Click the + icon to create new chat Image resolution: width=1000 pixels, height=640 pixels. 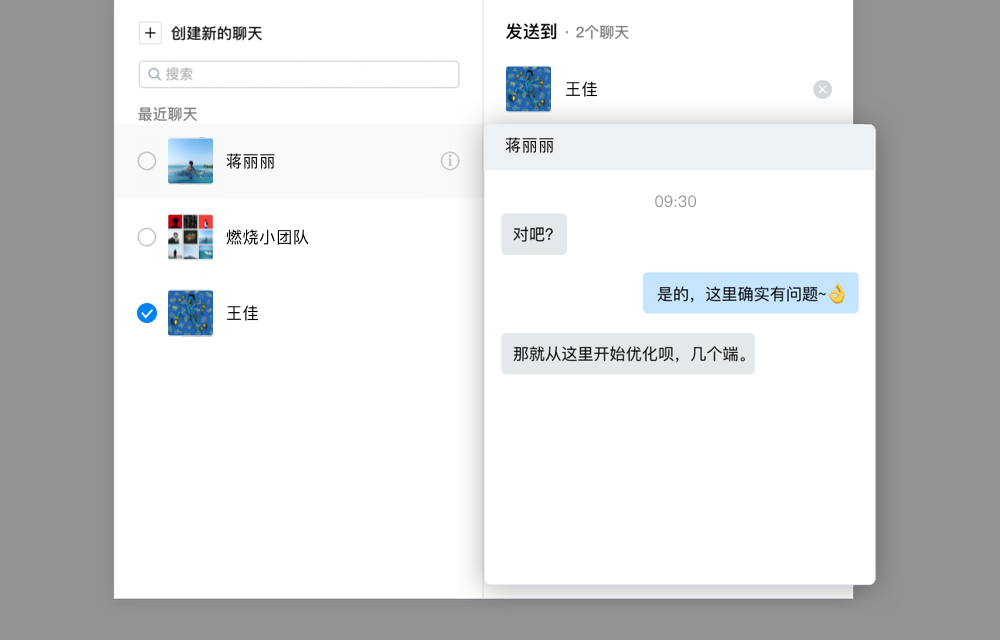(150, 32)
